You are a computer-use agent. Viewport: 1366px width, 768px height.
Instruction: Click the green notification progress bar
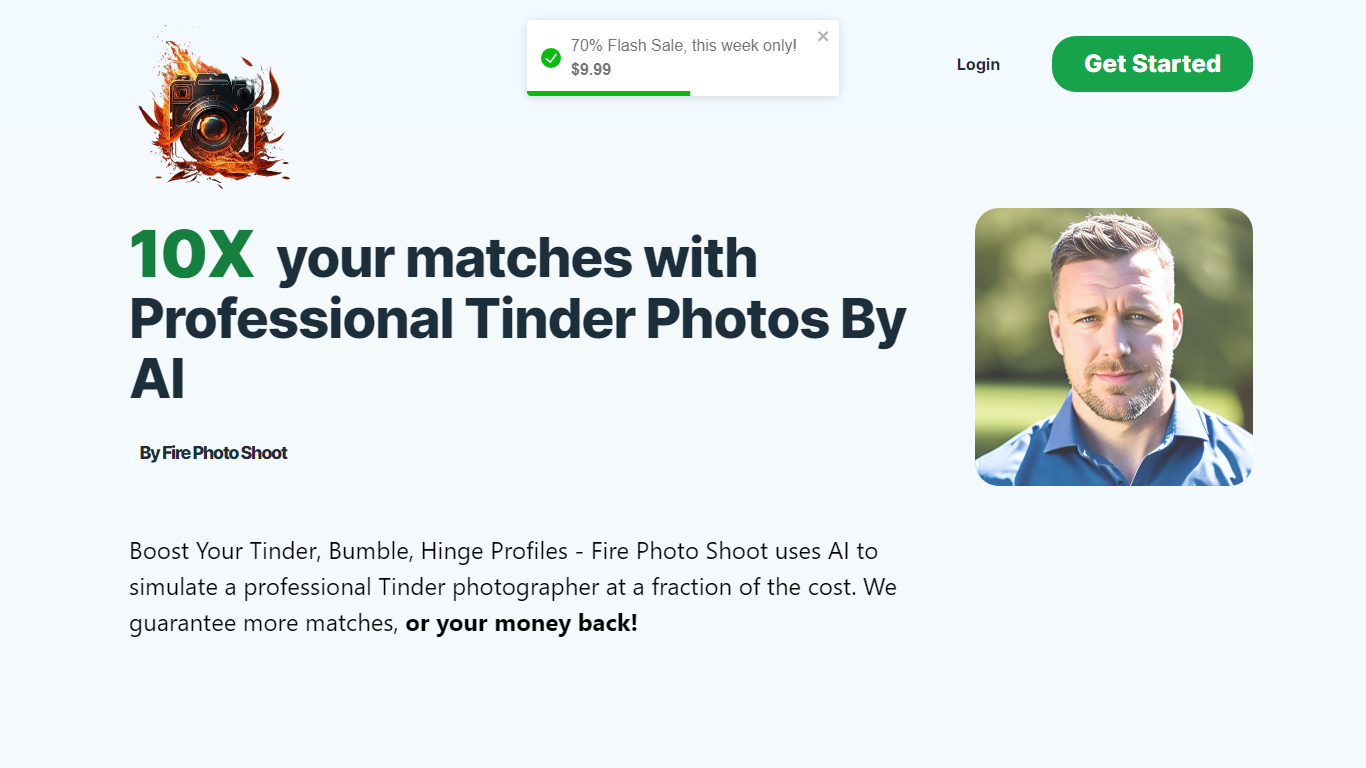(x=608, y=93)
